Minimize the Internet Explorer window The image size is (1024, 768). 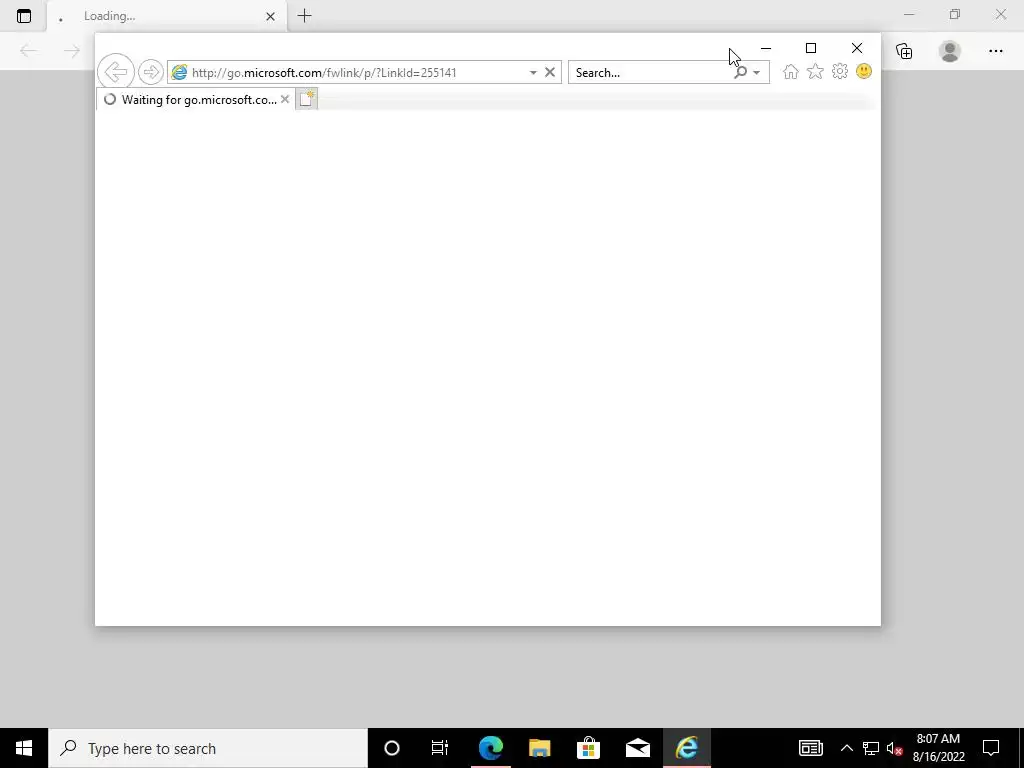pos(766,48)
